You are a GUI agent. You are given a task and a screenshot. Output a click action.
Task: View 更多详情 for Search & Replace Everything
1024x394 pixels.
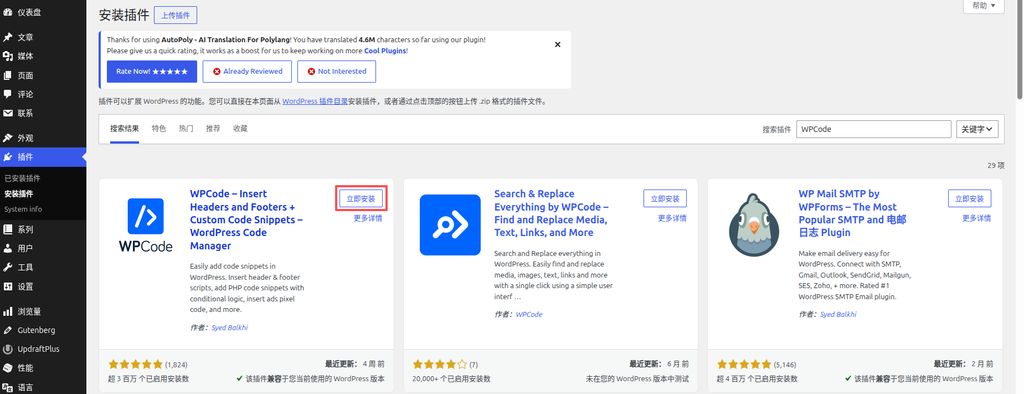672,218
